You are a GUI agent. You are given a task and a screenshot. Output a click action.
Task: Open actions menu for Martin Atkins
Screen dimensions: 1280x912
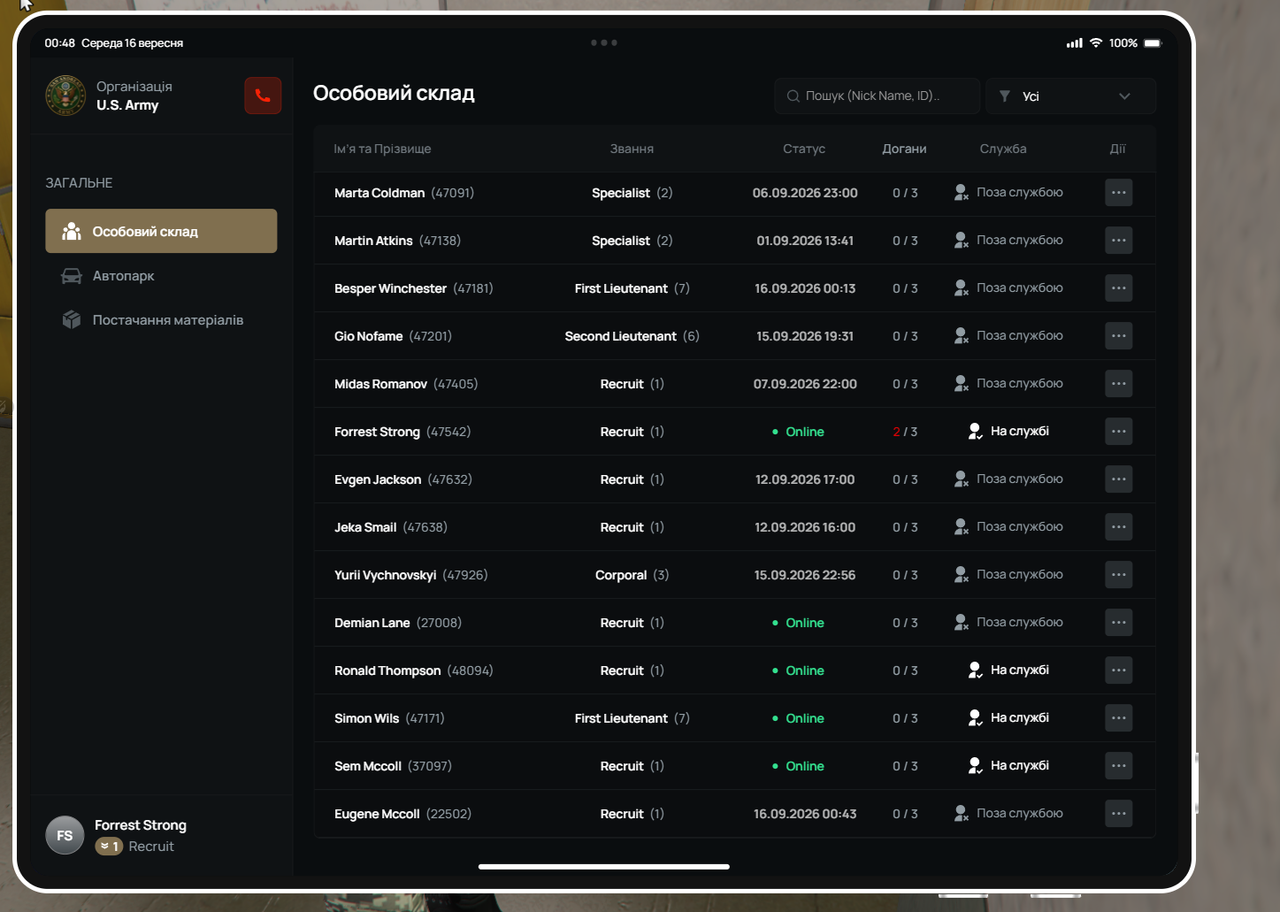click(1119, 240)
